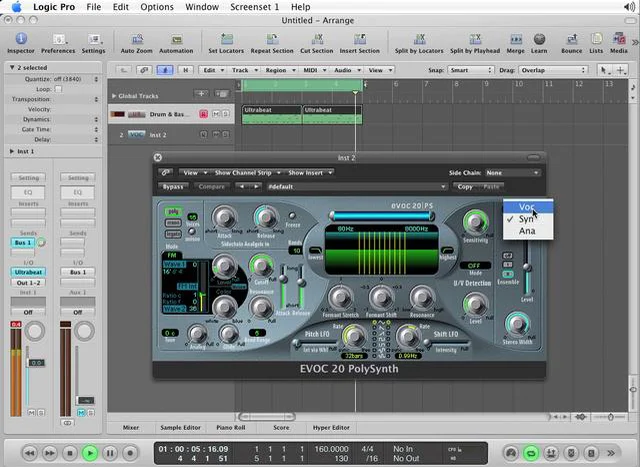Stop playback in the transport bar

click(x=70, y=453)
